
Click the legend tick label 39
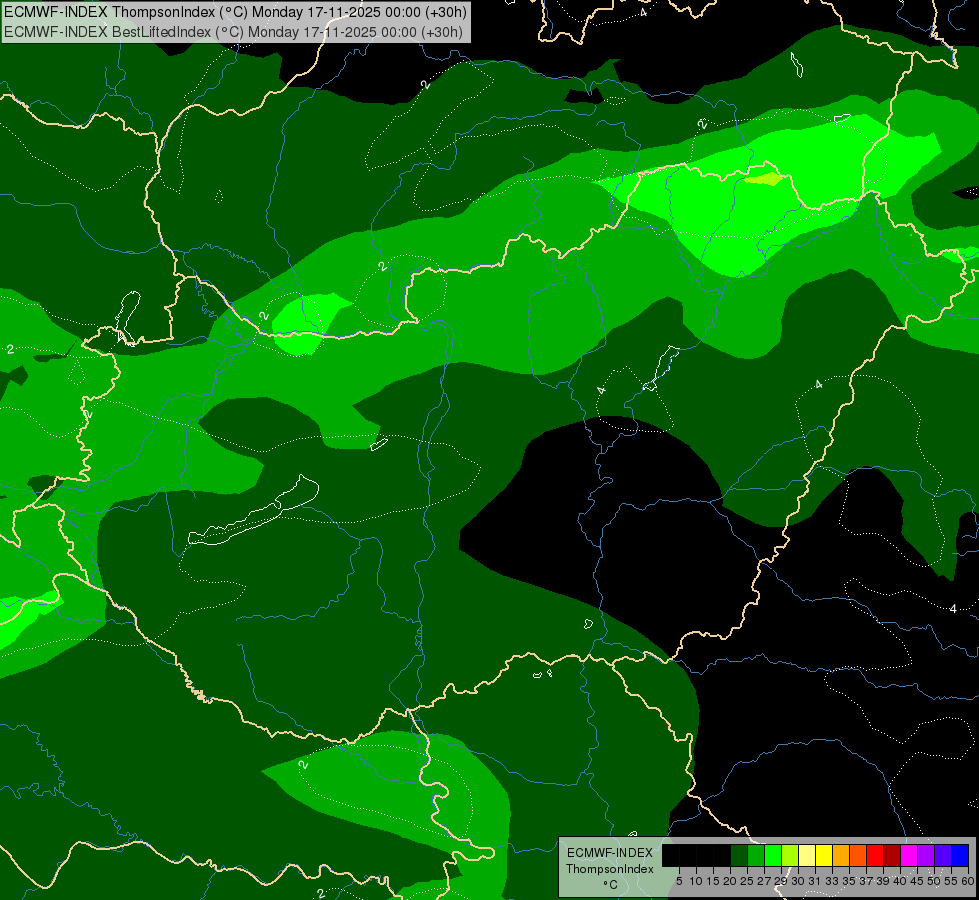point(883,881)
